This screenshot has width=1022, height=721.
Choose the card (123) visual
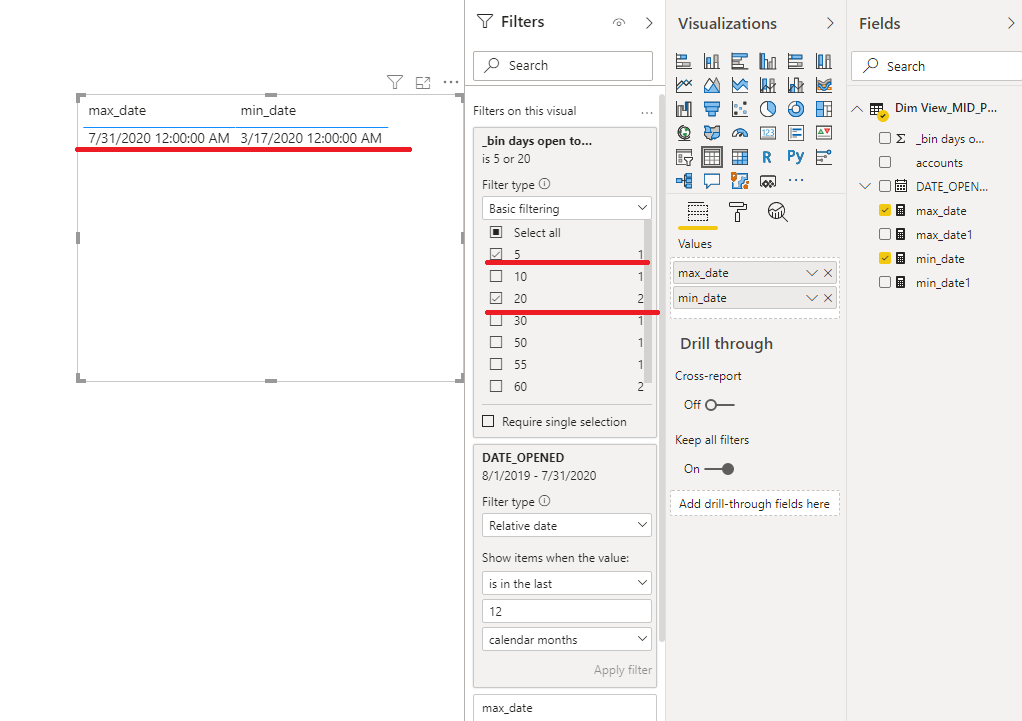[x=768, y=133]
